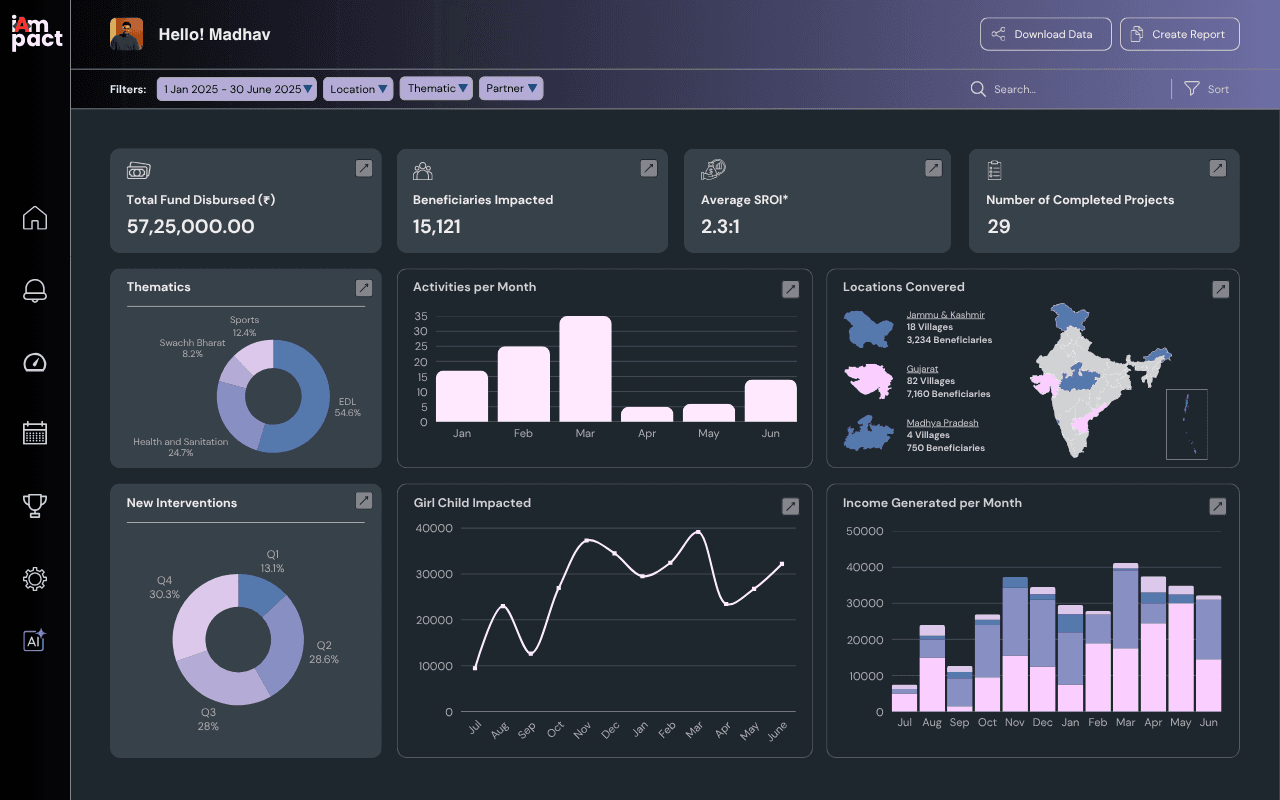Expand Income Generated per Month chart

click(1217, 507)
